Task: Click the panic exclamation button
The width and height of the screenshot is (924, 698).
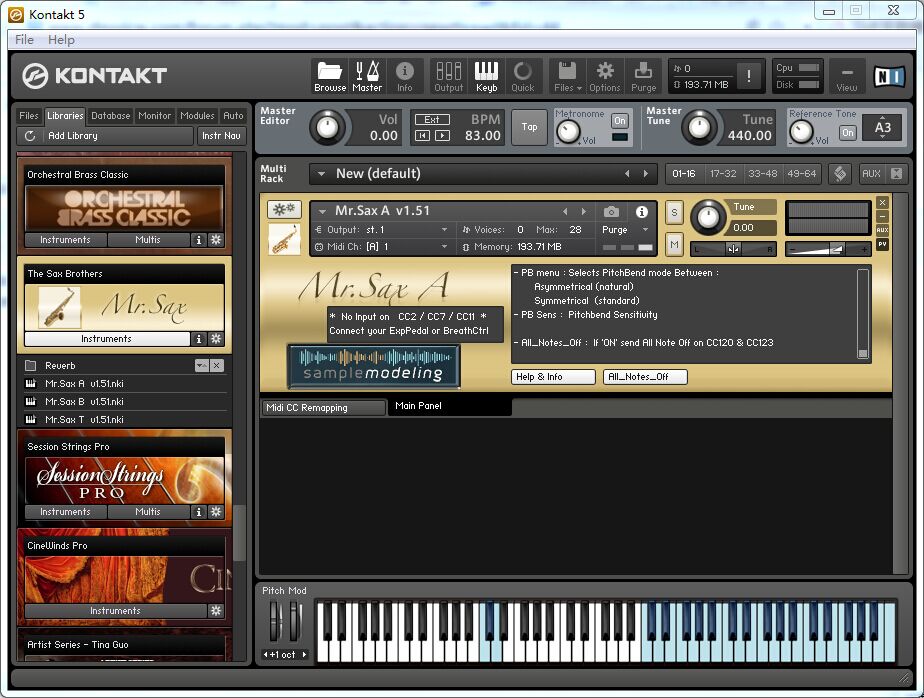Action: coord(748,76)
